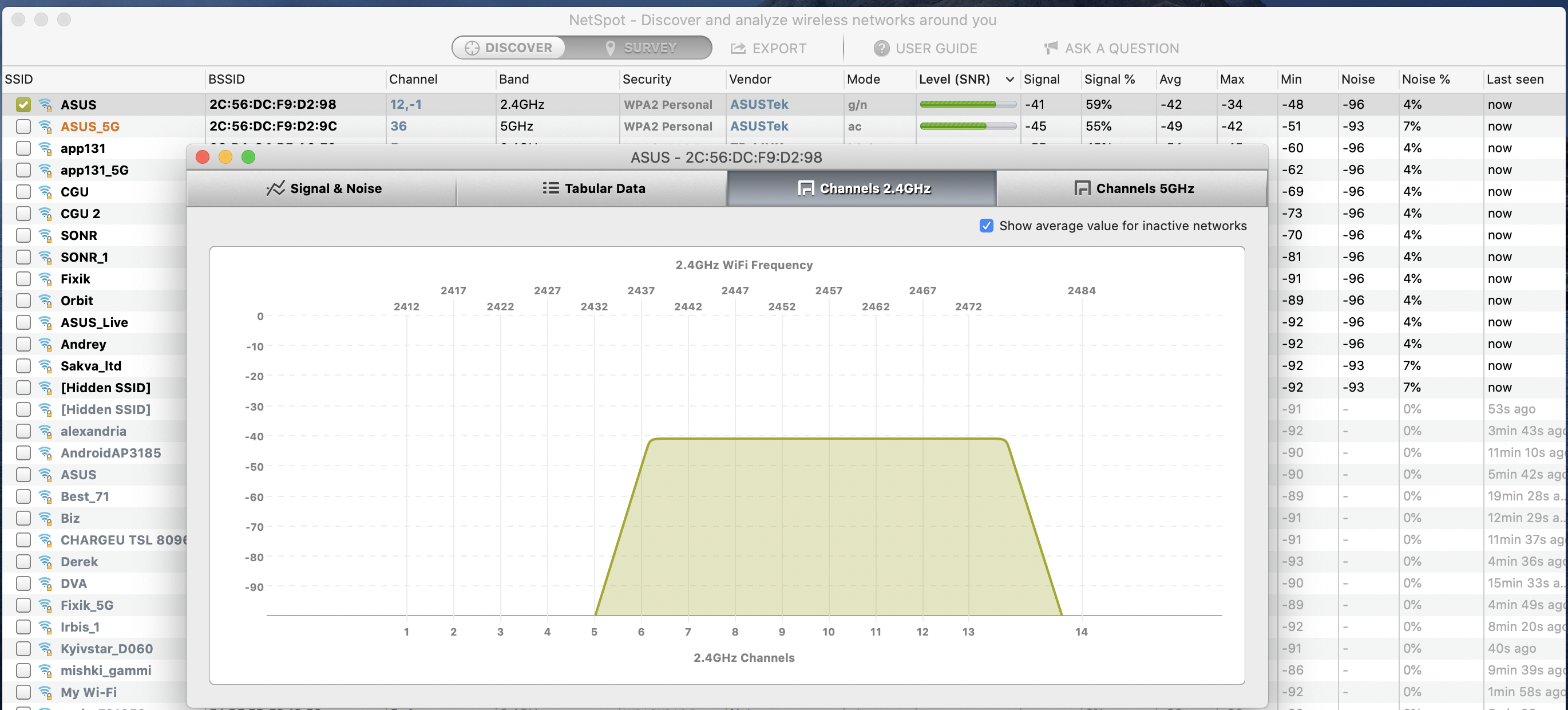Tick the checkbox for app131_5G
The height and width of the screenshot is (710, 1568).
pyautogui.click(x=23, y=170)
